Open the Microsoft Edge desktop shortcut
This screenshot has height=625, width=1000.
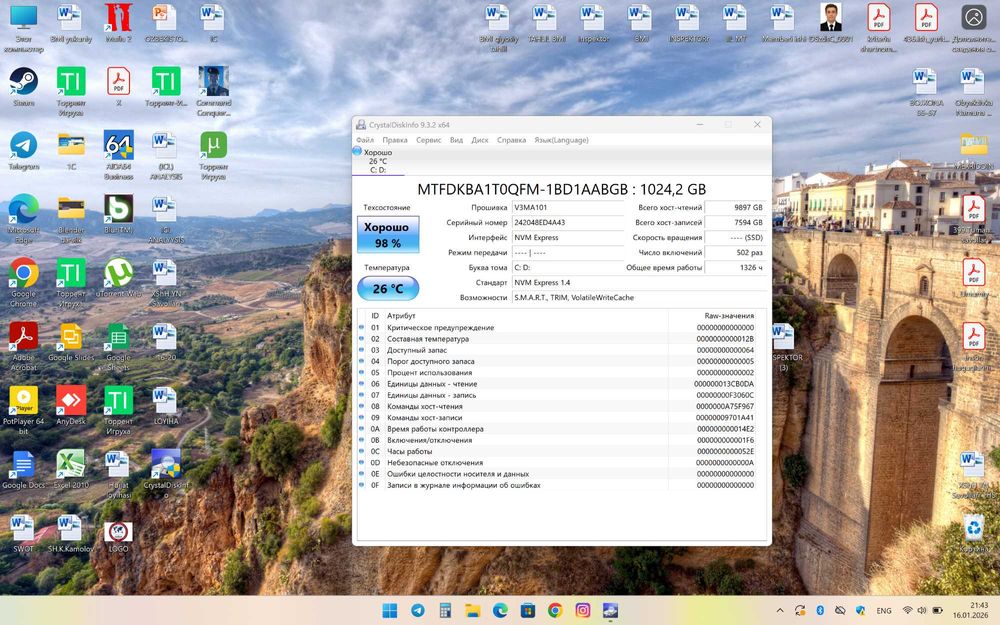24,219
